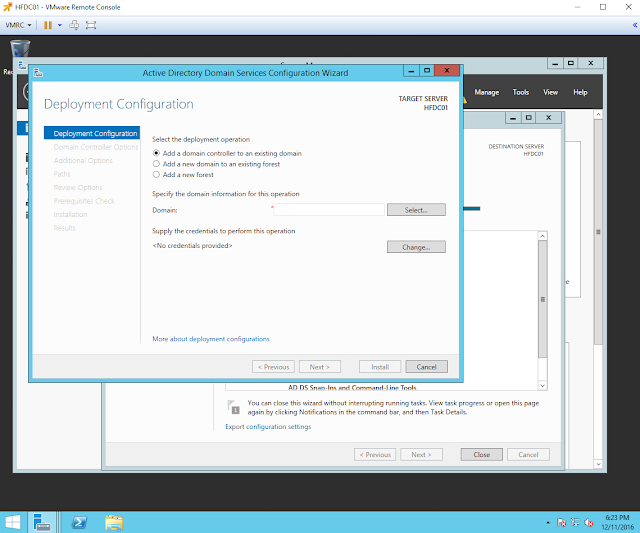Screen dimensions: 640x533
Task: Close the Add Roles and Features wizard window
Action: (549, 118)
